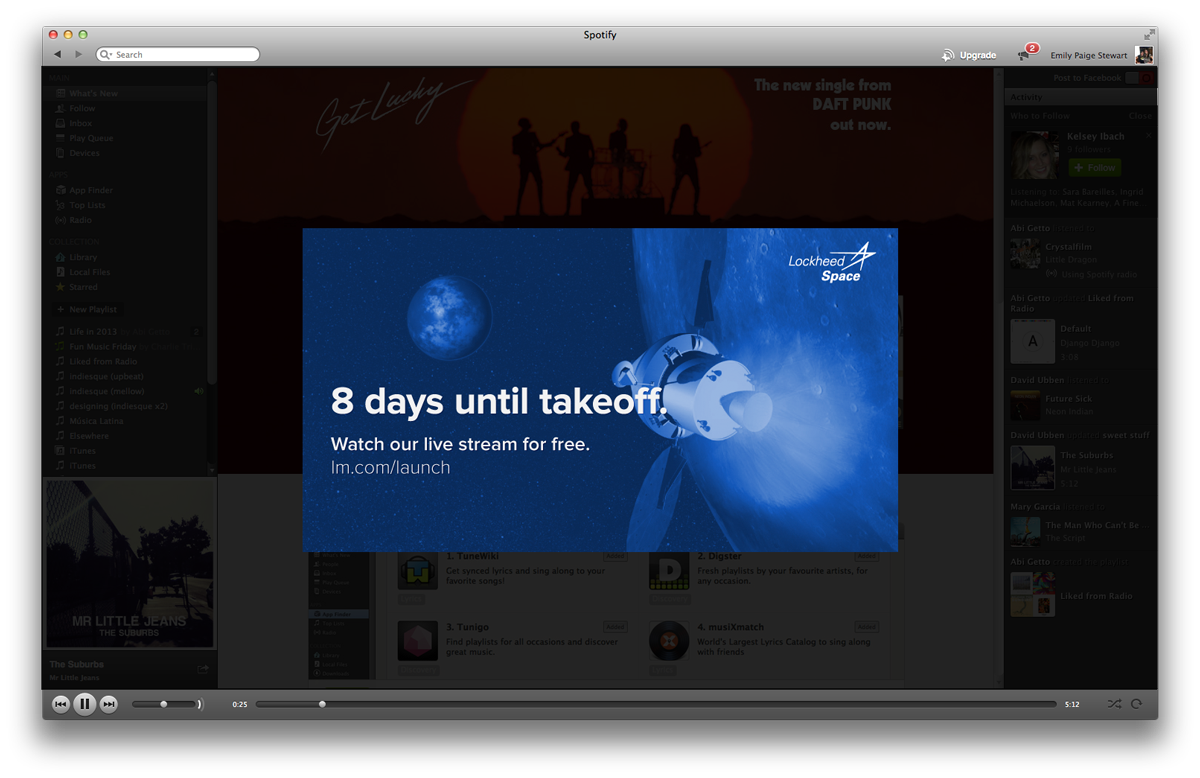Image resolution: width=1200 pixels, height=778 pixels.
Task: Open Local Files collection
Action: (x=88, y=272)
